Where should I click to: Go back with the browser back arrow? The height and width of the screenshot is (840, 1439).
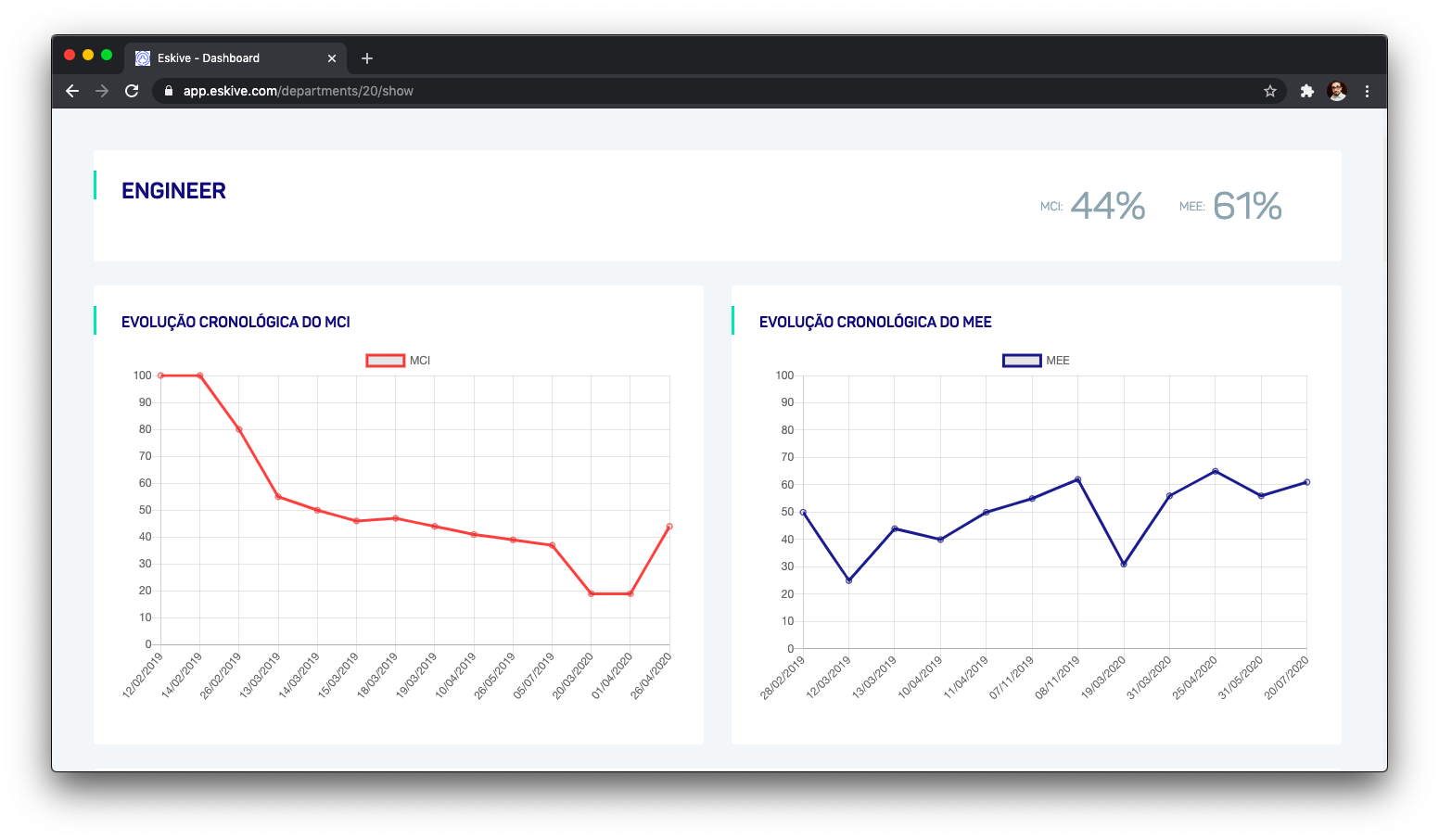[72, 91]
